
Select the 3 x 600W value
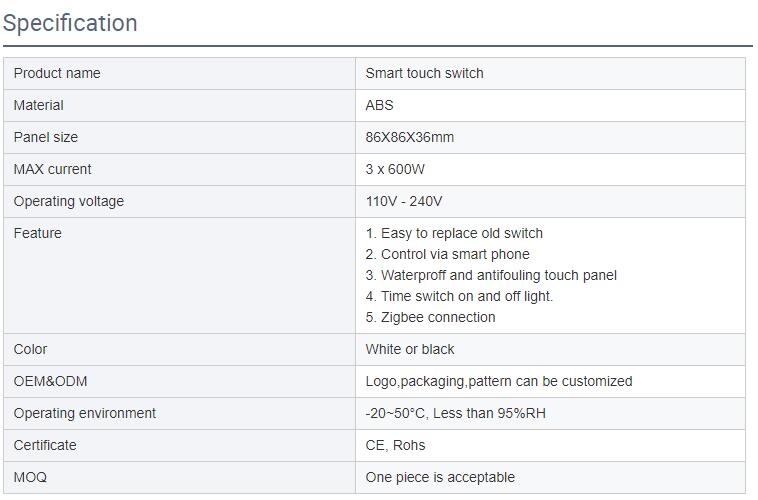click(x=395, y=169)
